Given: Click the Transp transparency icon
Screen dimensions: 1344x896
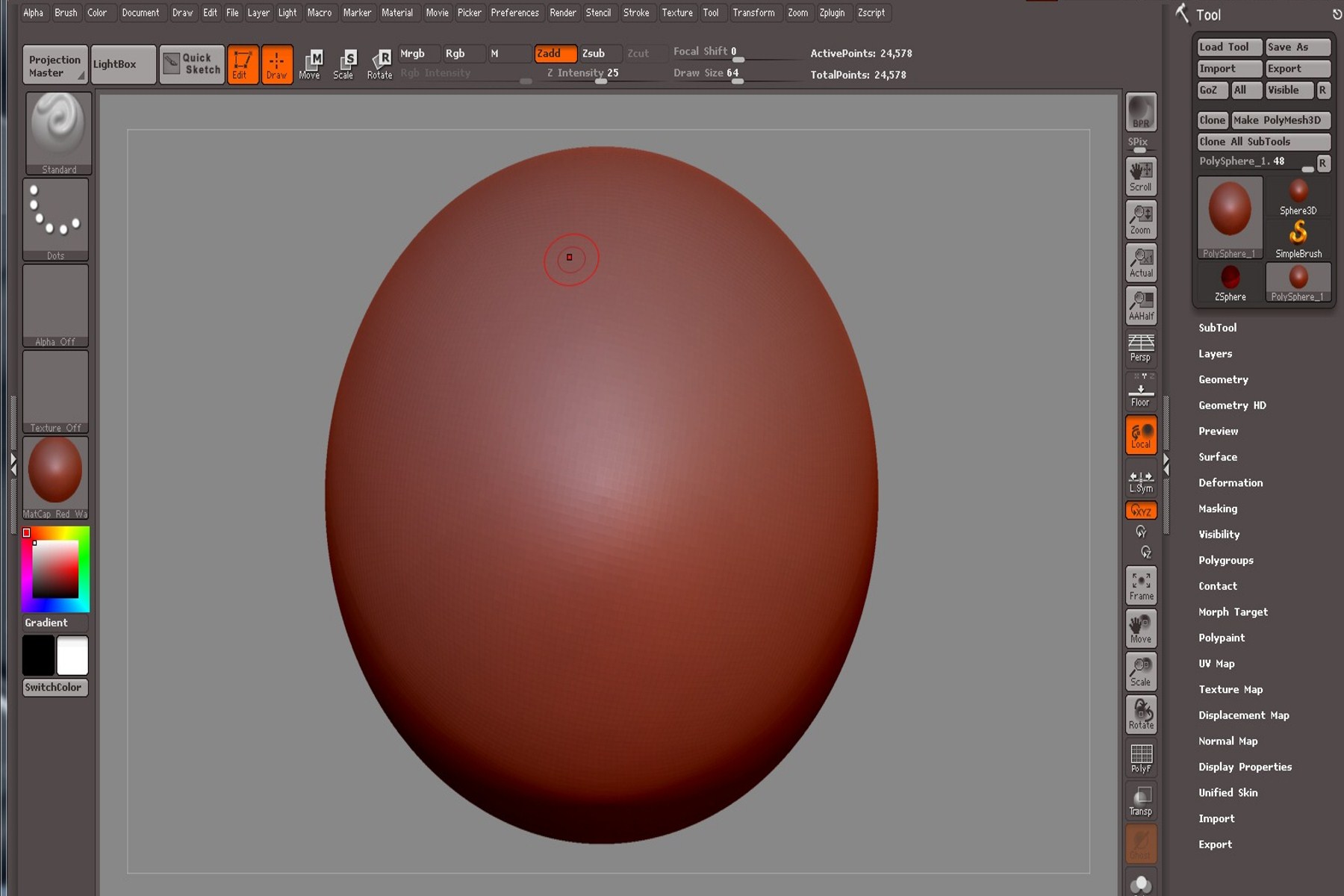Looking at the screenshot, I should coord(1140,800).
